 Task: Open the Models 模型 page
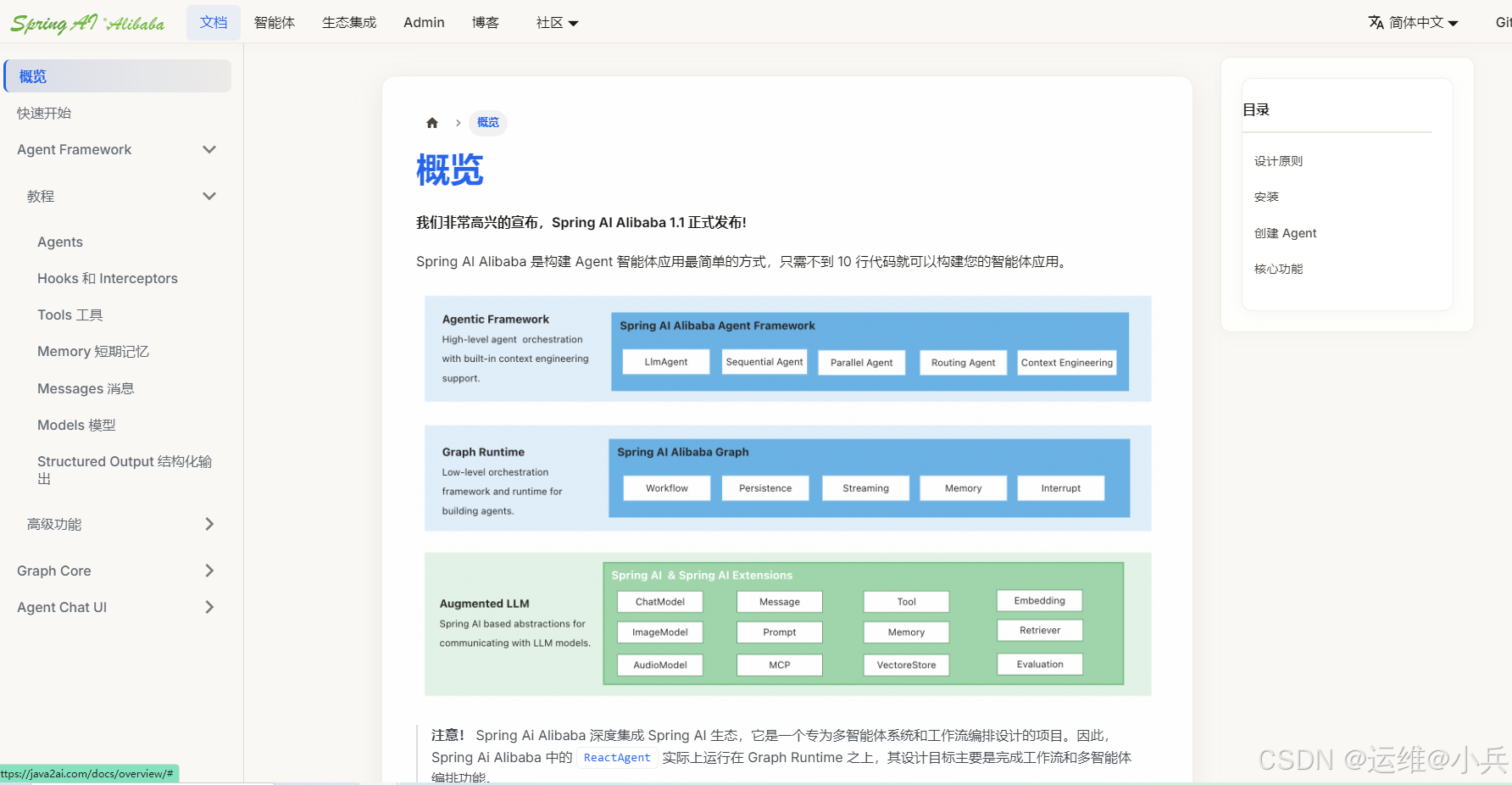click(76, 426)
